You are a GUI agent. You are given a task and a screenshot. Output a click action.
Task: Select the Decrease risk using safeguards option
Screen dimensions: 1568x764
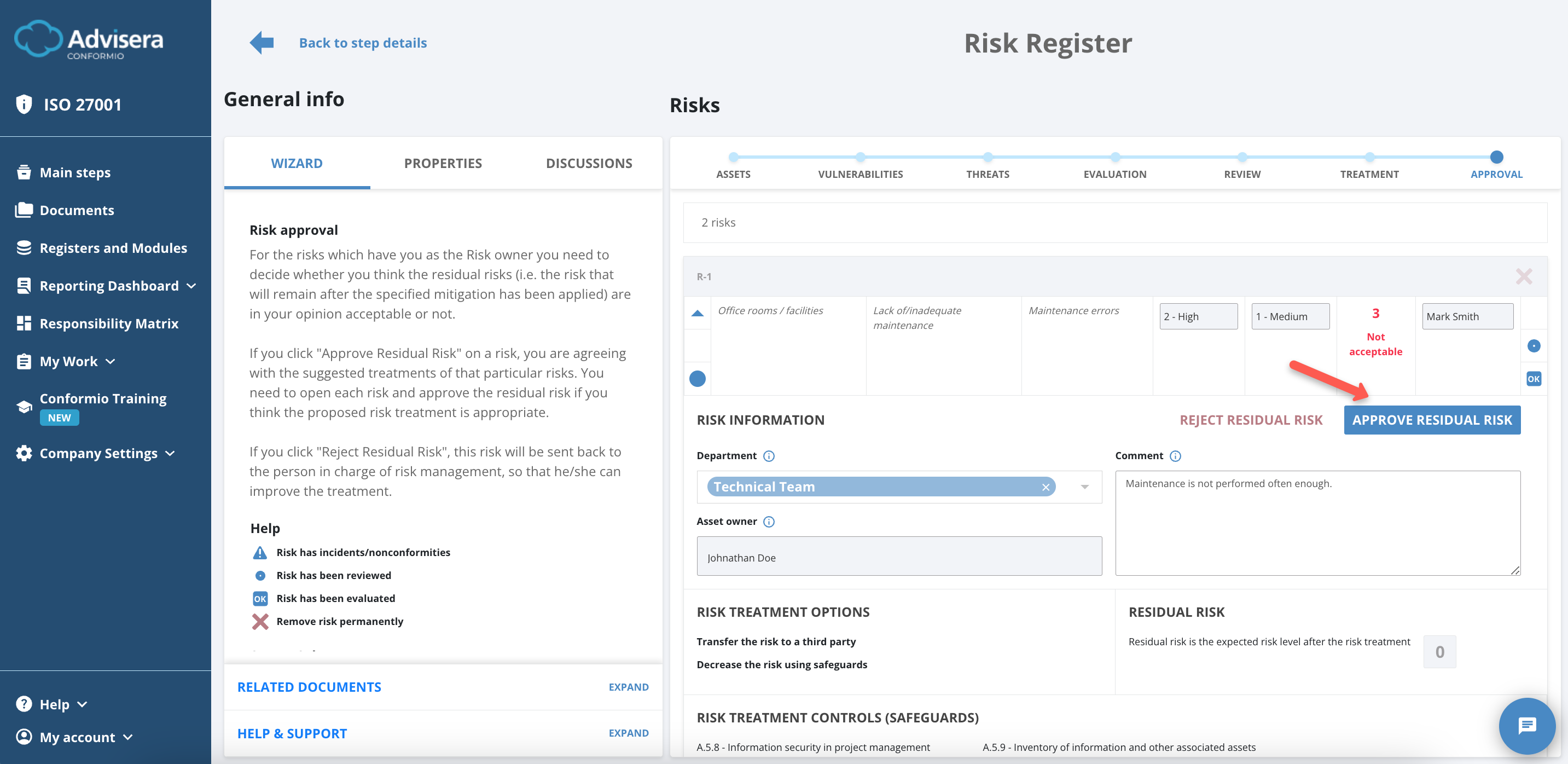tap(782, 664)
